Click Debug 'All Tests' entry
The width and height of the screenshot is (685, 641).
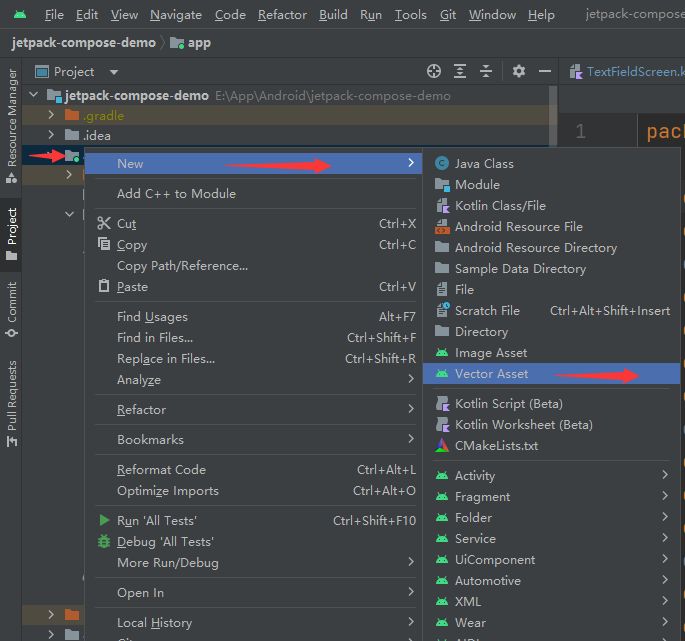[x=165, y=541]
